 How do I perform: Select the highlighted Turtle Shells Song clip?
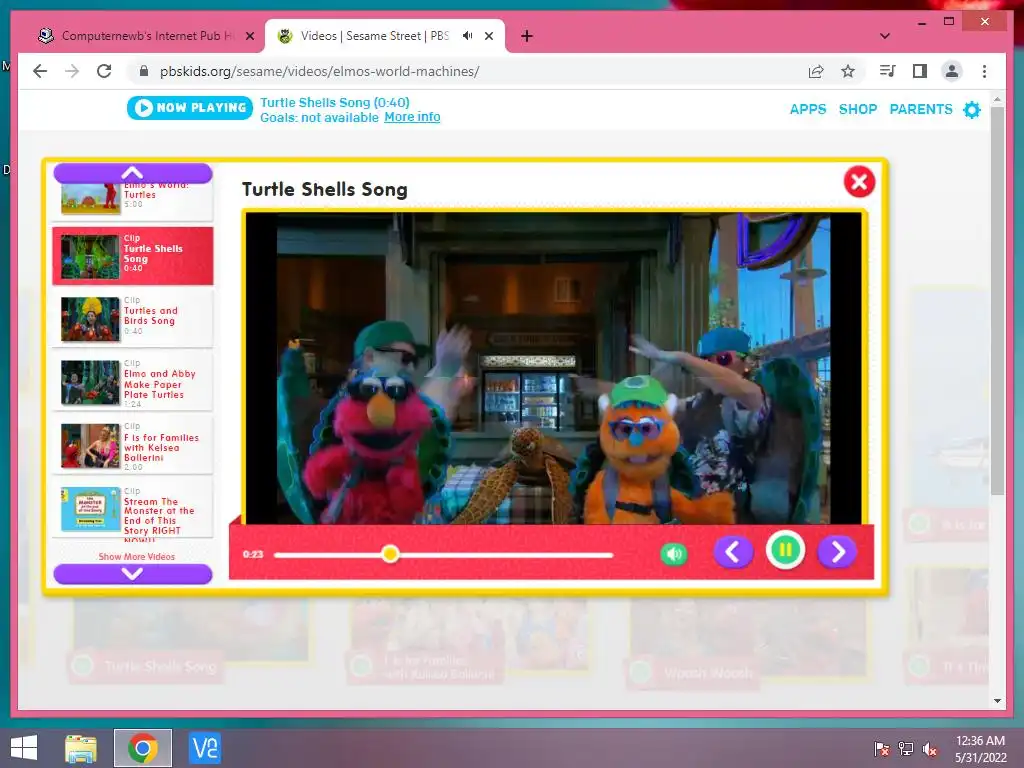click(x=133, y=255)
